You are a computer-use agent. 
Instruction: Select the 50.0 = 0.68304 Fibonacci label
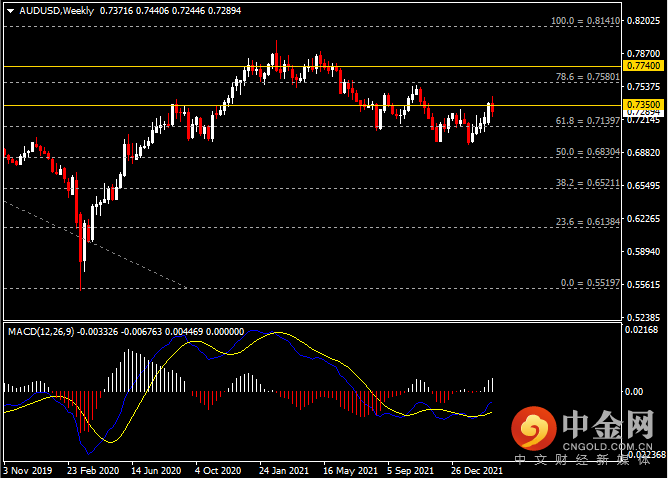[587, 152]
